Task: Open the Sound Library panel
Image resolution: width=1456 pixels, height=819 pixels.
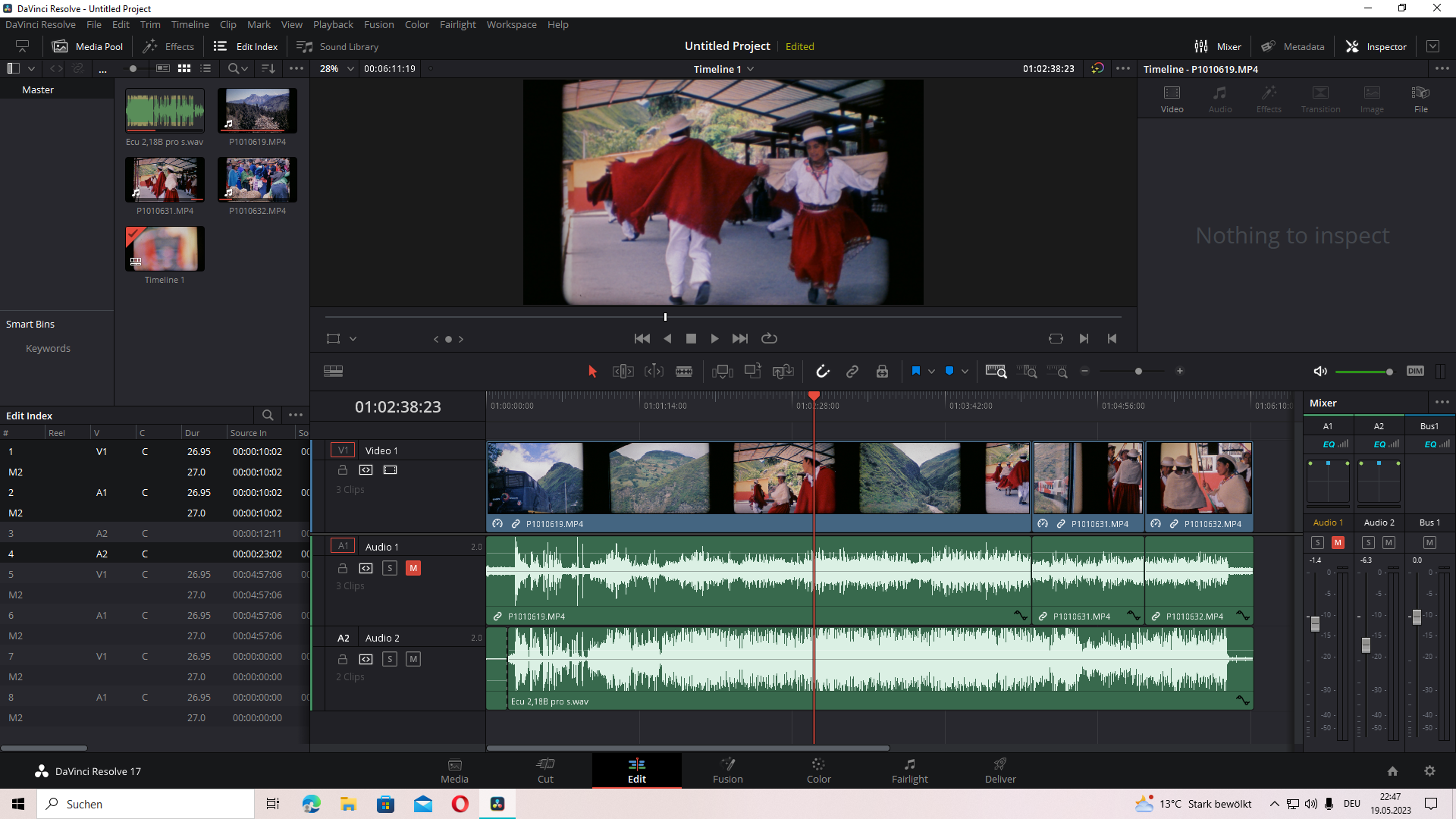Action: [x=337, y=46]
